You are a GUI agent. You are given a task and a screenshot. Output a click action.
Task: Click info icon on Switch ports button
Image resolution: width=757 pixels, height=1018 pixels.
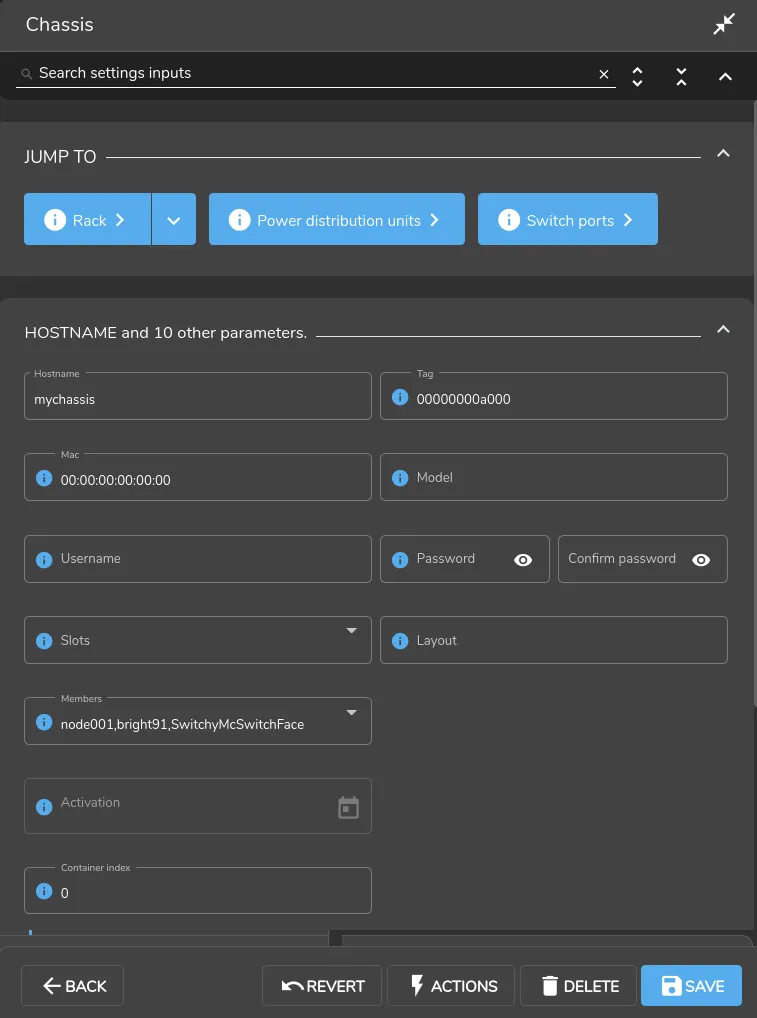[x=509, y=219]
